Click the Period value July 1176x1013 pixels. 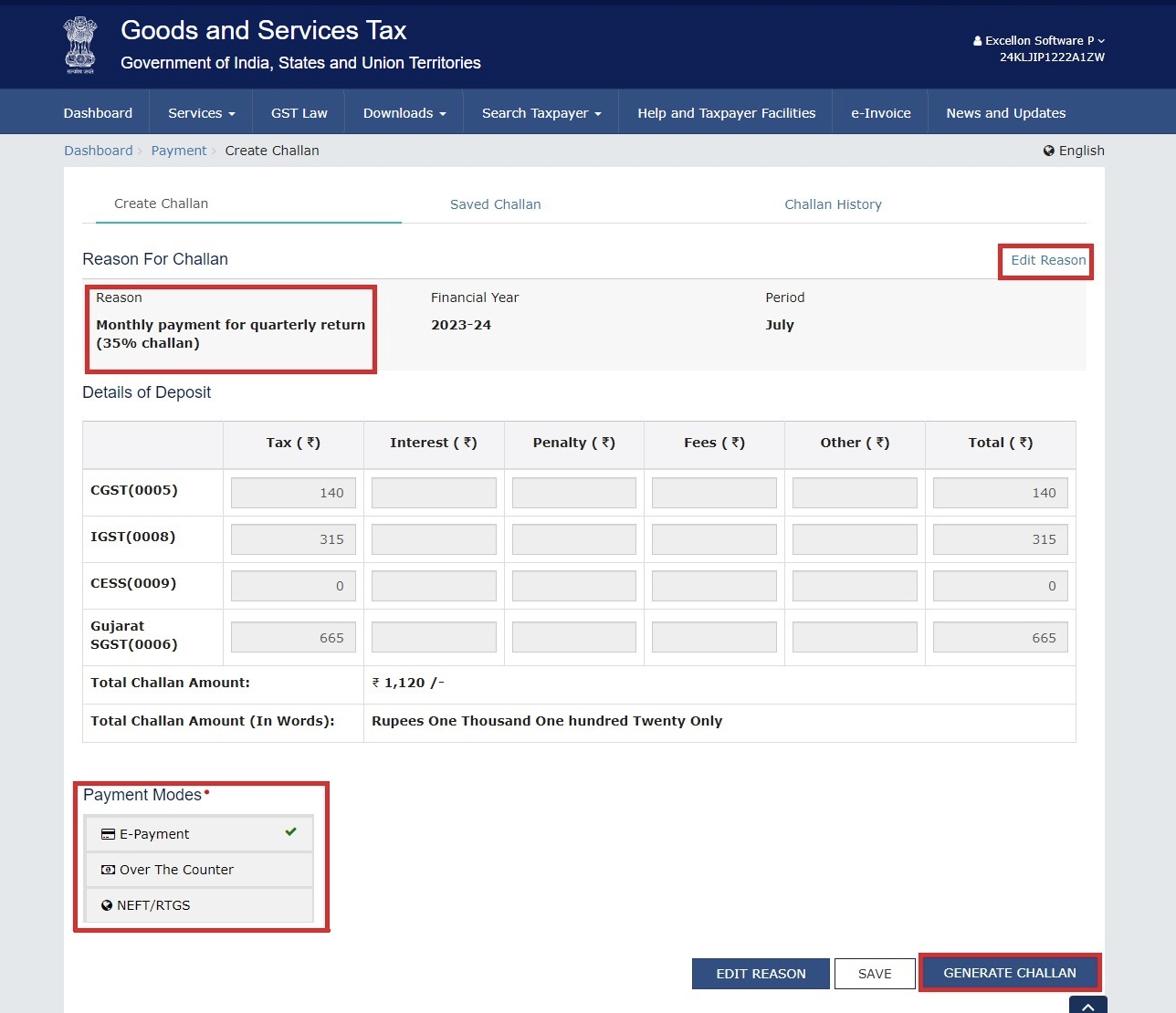780,325
